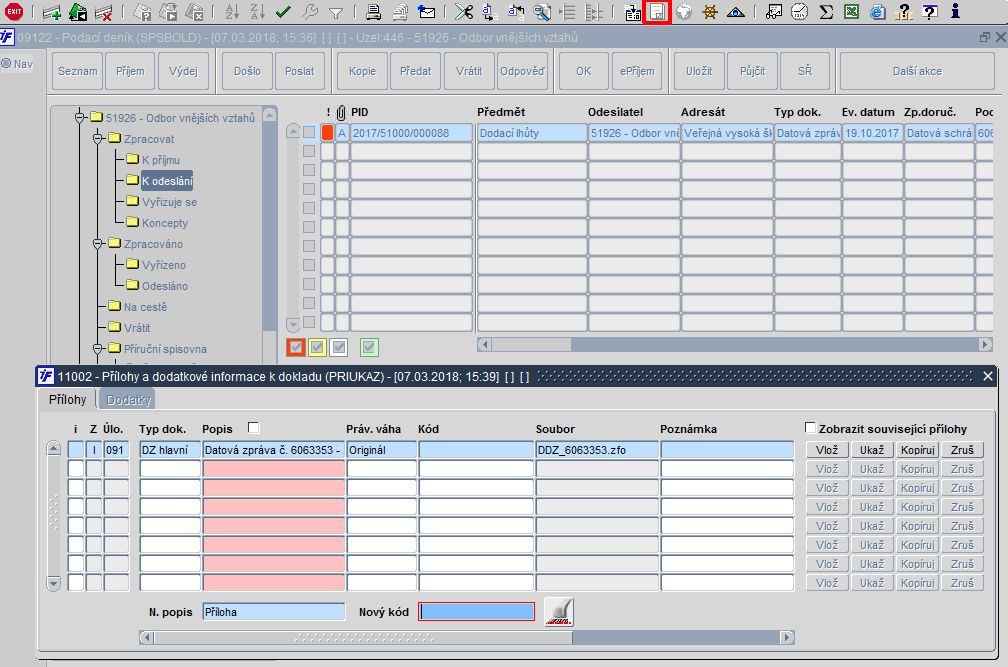Click the scissors cut icon
The image size is (1008, 667).
pyautogui.click(x=464, y=12)
